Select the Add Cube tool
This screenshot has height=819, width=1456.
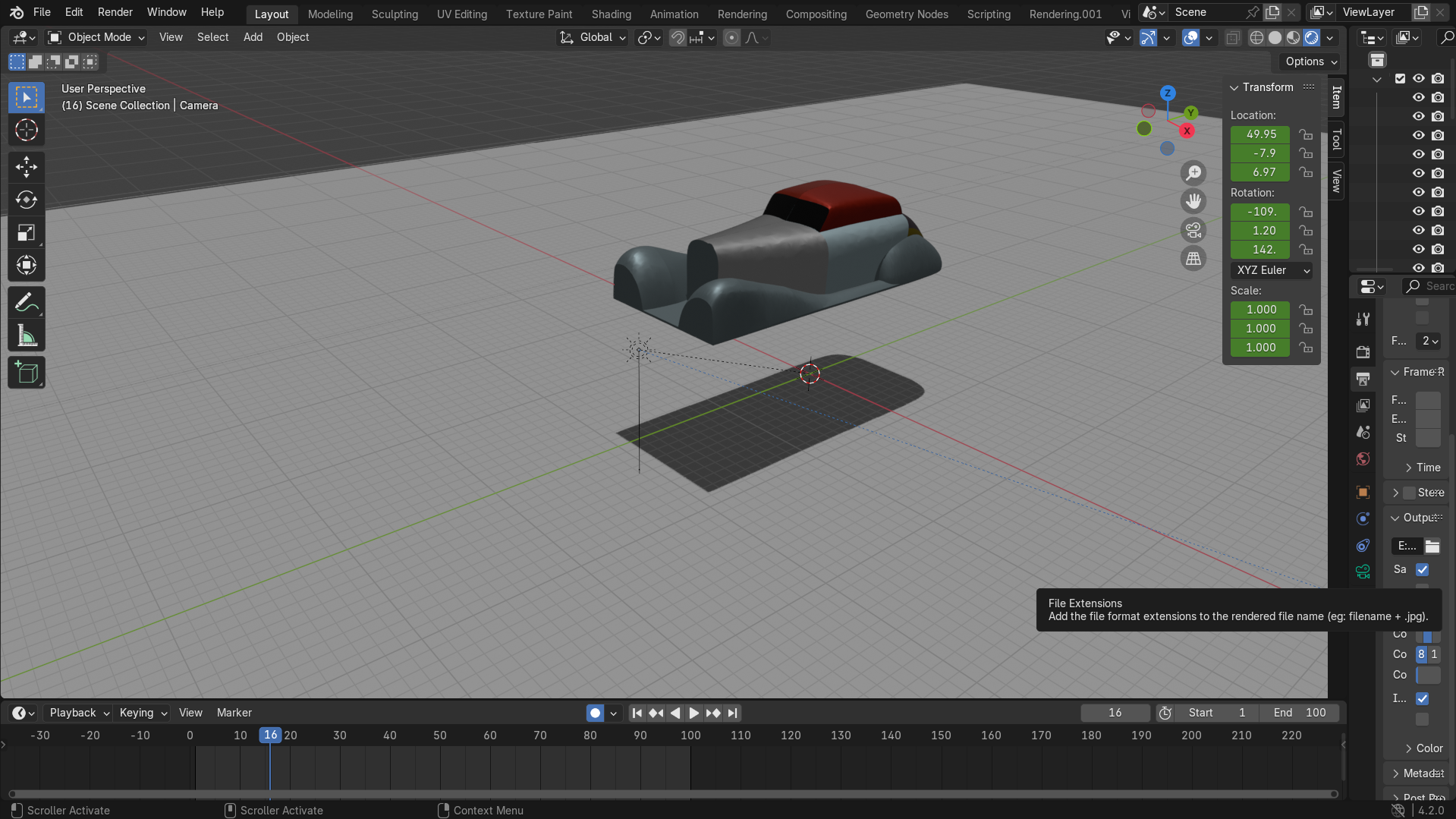click(x=27, y=373)
